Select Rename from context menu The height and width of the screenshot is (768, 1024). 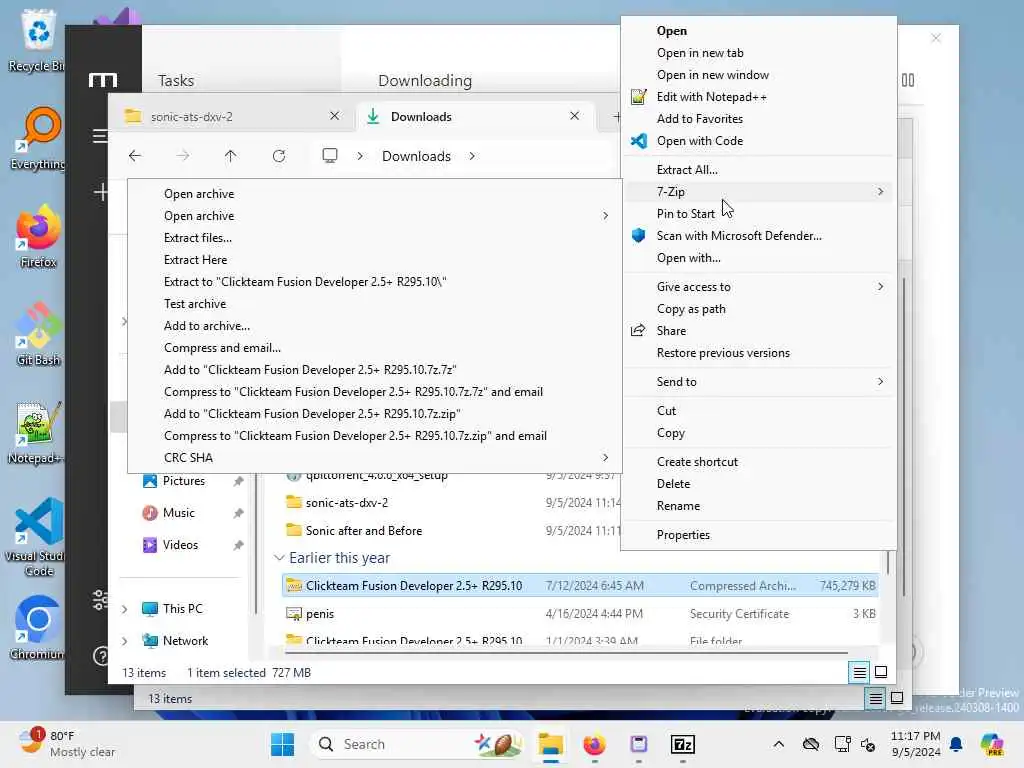(x=759, y=506)
